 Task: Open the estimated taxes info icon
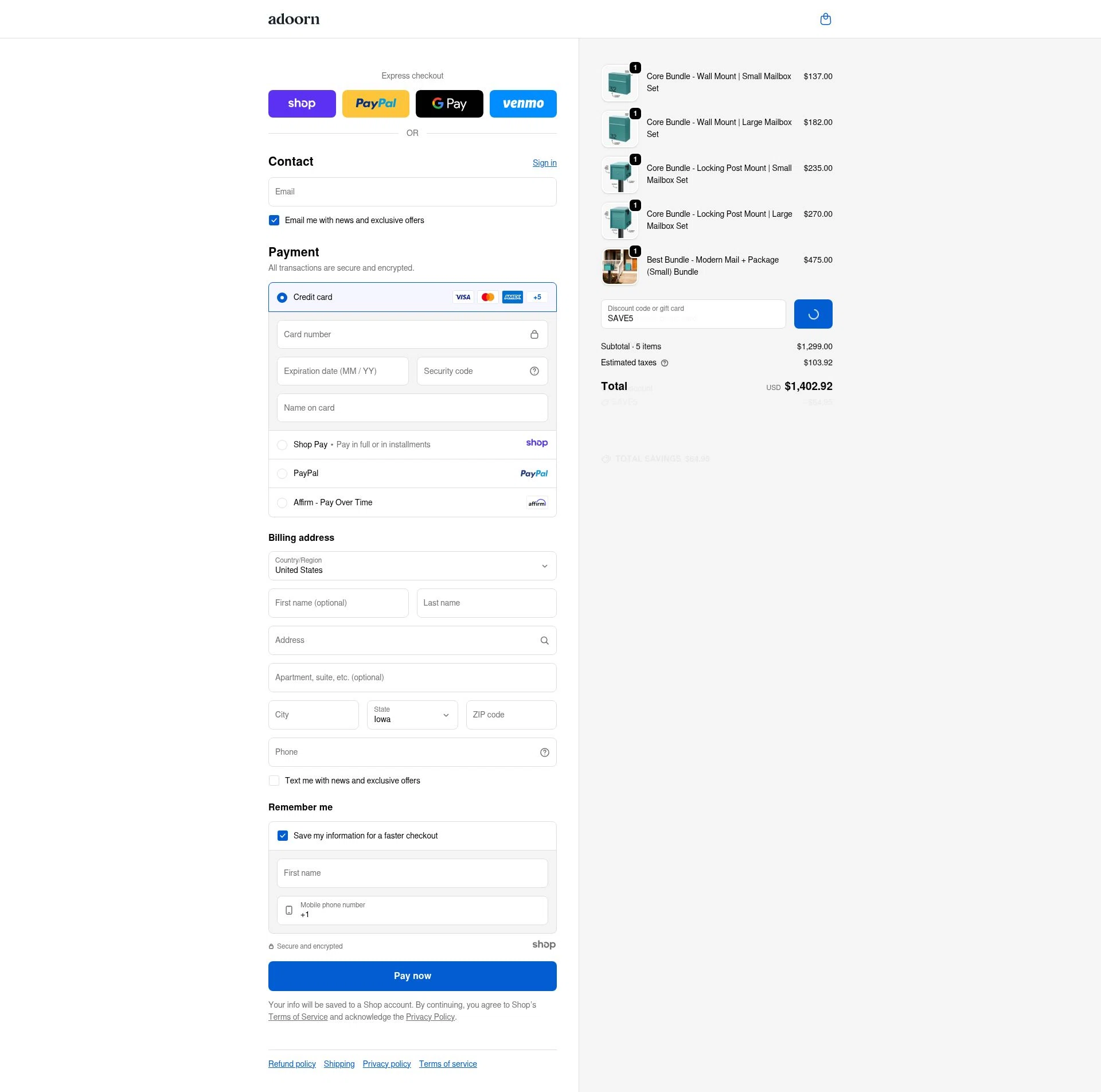coord(665,363)
